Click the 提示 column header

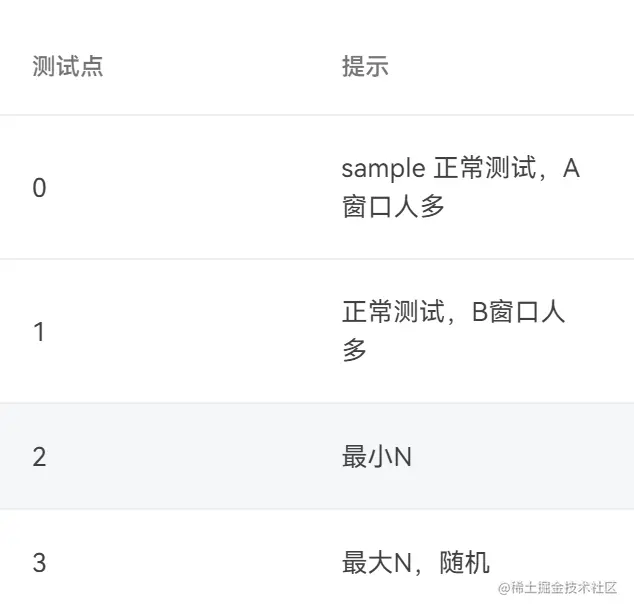click(x=364, y=67)
